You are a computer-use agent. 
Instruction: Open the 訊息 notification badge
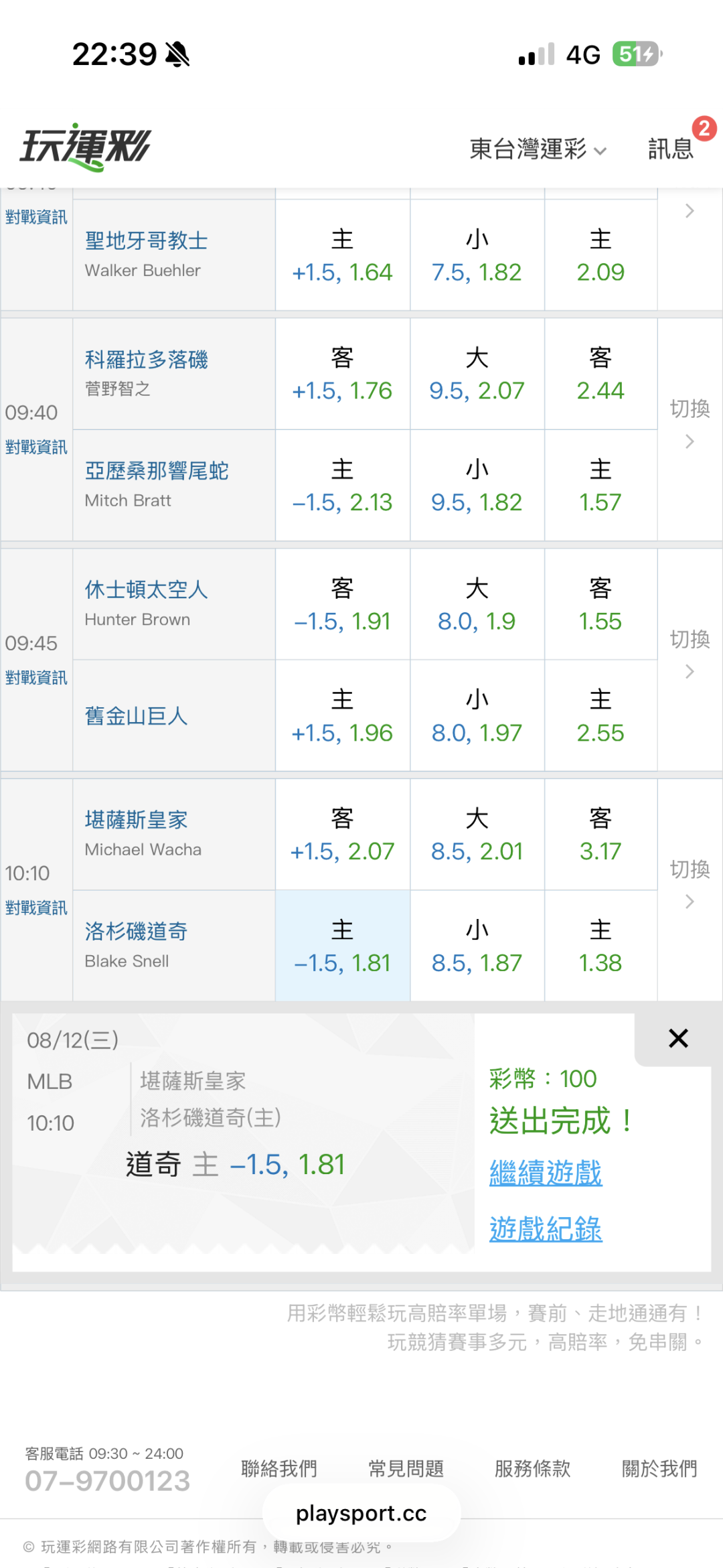(x=704, y=129)
